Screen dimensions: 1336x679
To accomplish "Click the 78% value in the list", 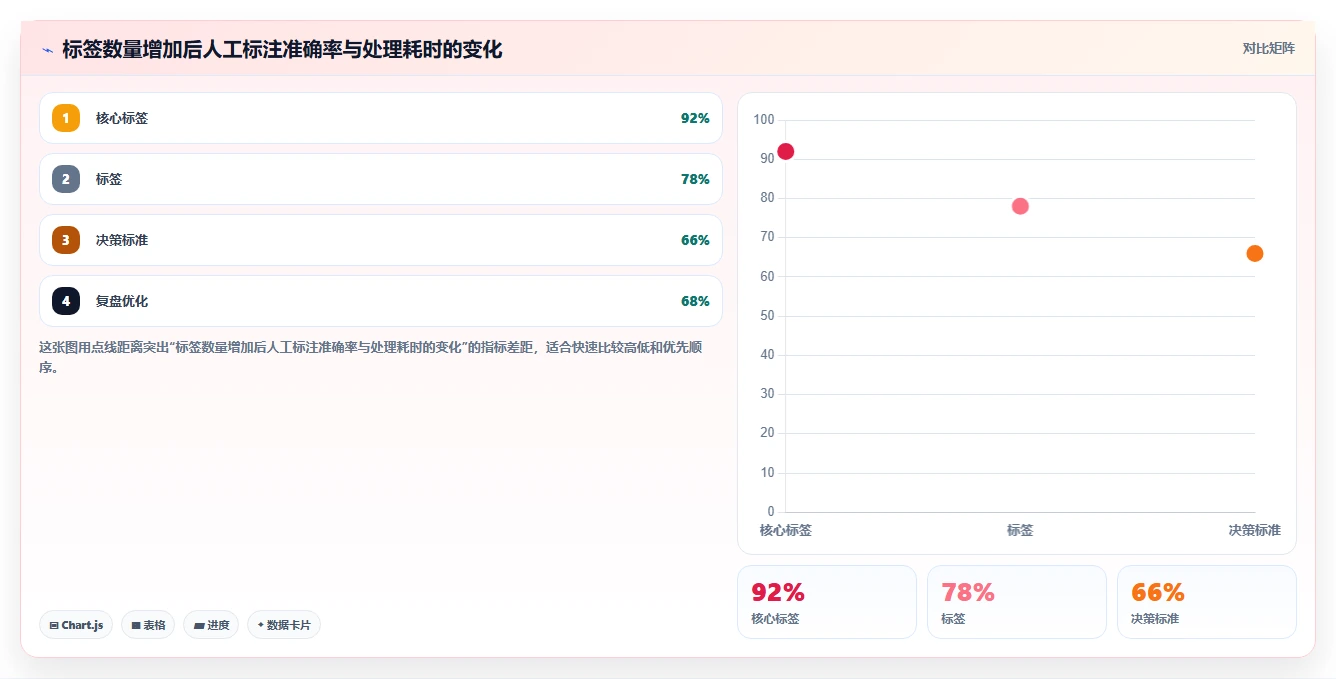I will point(695,179).
